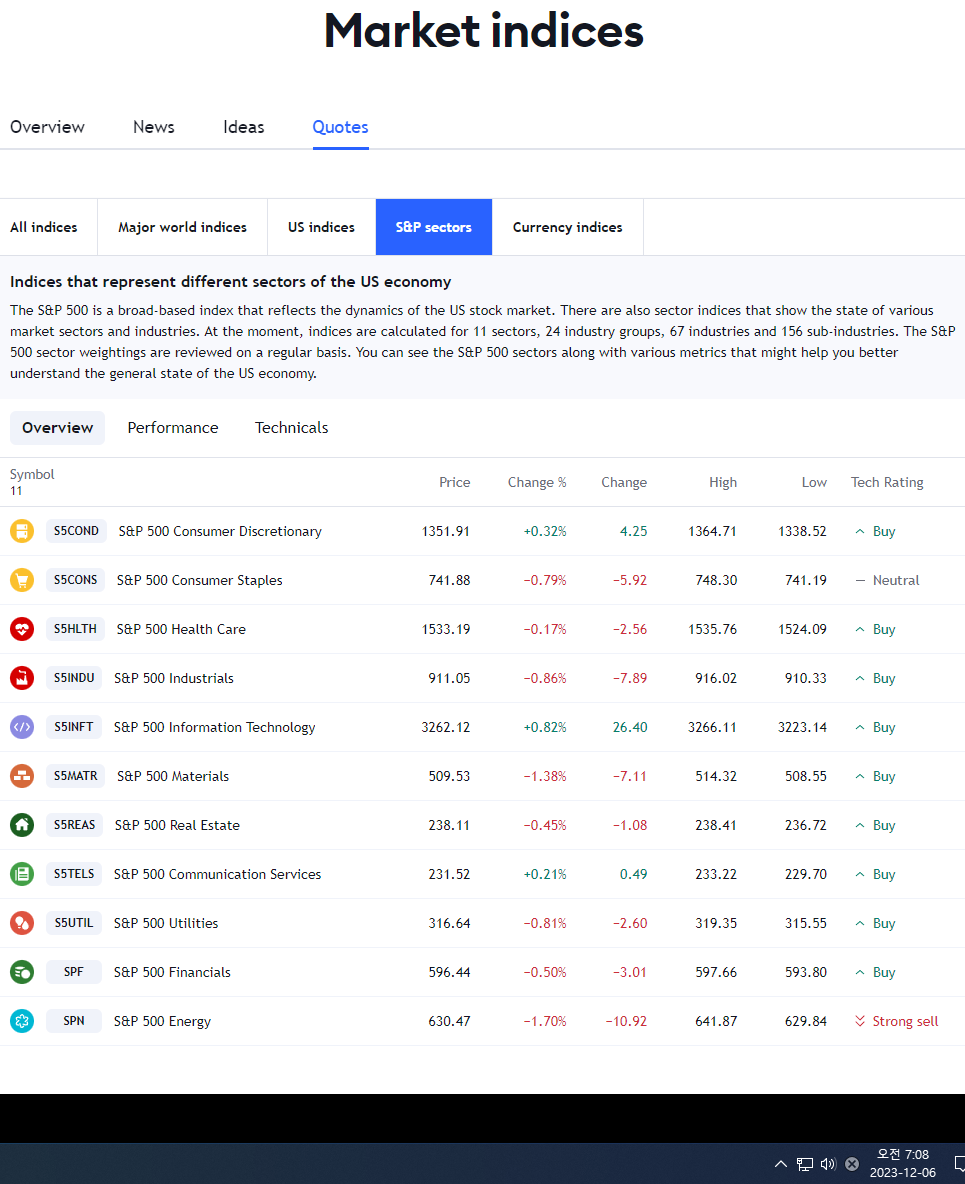Click the 229.70 low value
Viewport: 965px width, 1184px height.
click(806, 874)
